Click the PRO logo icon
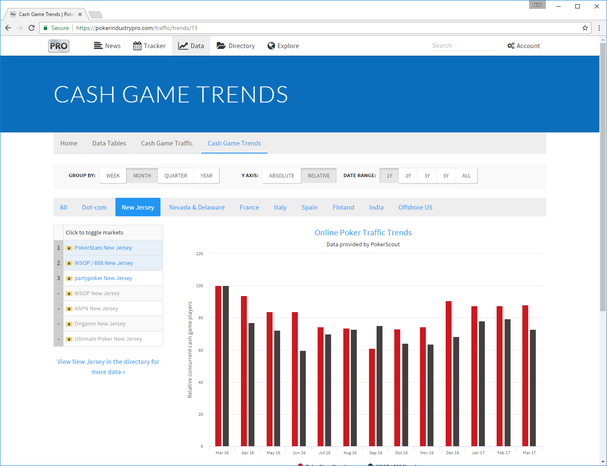 tap(59, 46)
